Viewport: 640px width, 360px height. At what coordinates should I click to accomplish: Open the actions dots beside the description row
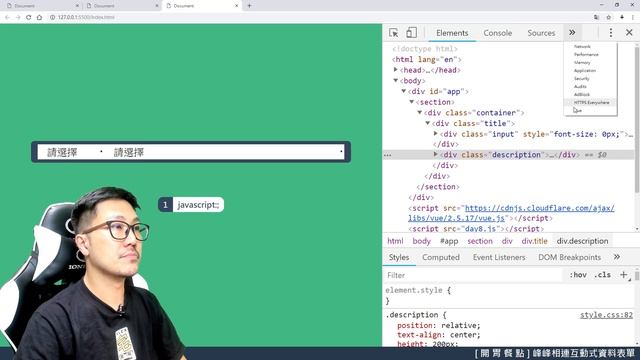tap(387, 155)
